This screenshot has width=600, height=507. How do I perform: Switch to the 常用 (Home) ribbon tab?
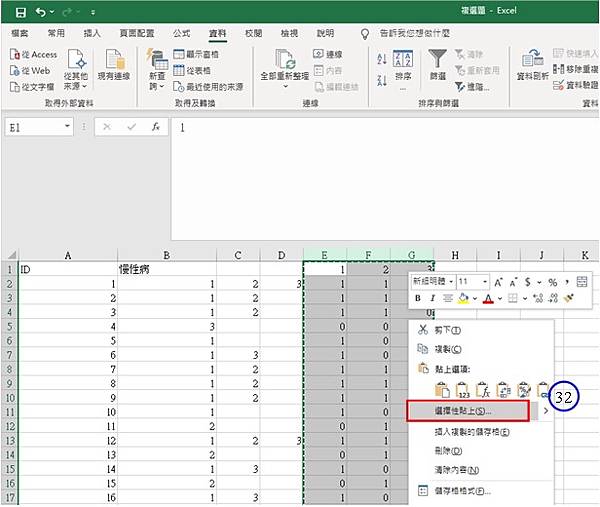click(56, 33)
